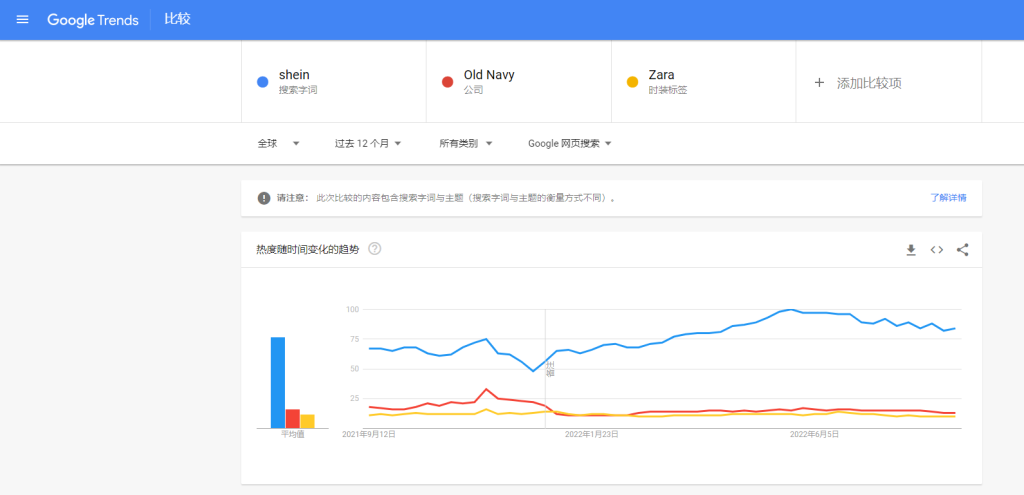Click the 了解详情 link

[948, 198]
